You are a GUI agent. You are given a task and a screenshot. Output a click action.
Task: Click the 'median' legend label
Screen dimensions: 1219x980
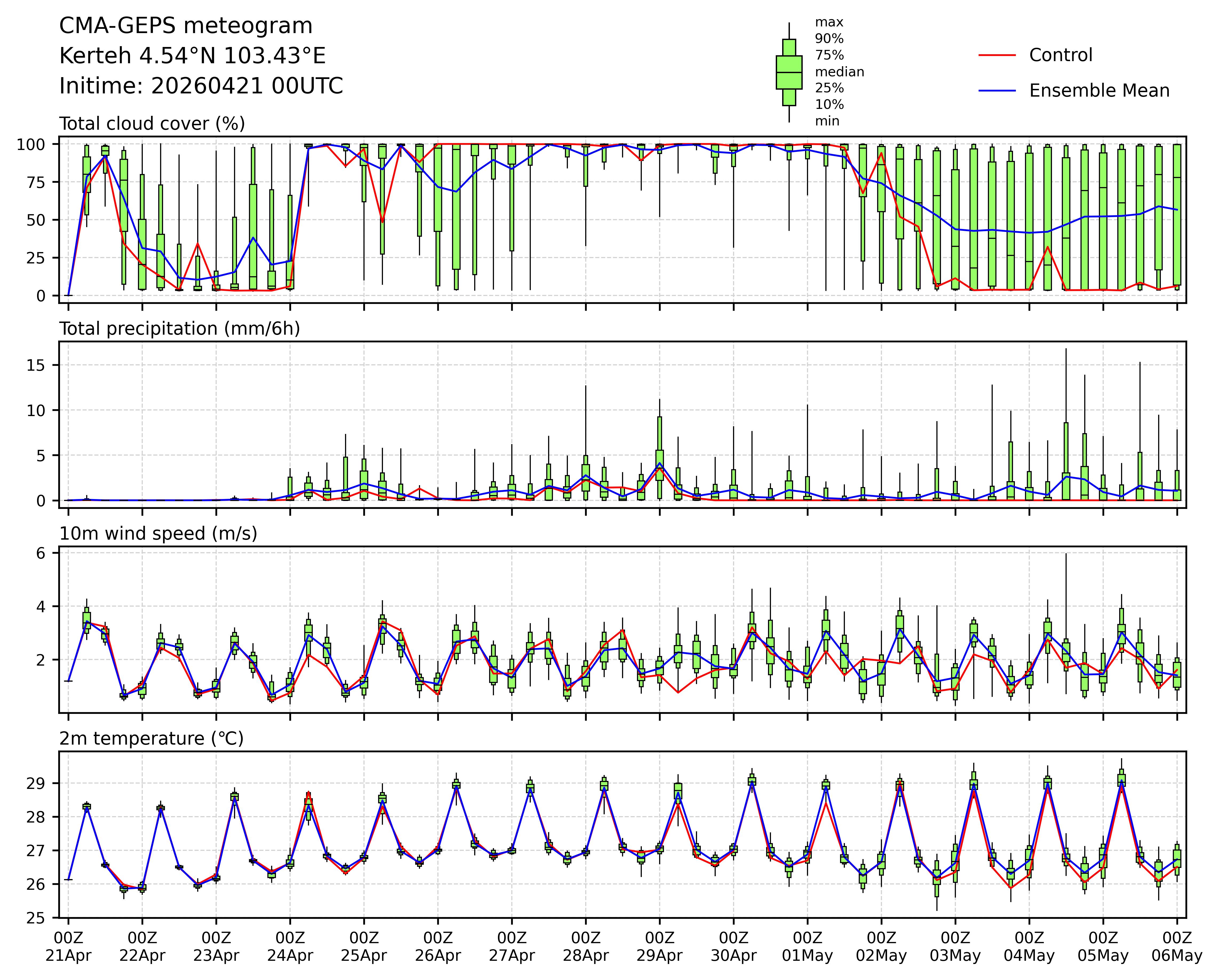pyautogui.click(x=839, y=72)
